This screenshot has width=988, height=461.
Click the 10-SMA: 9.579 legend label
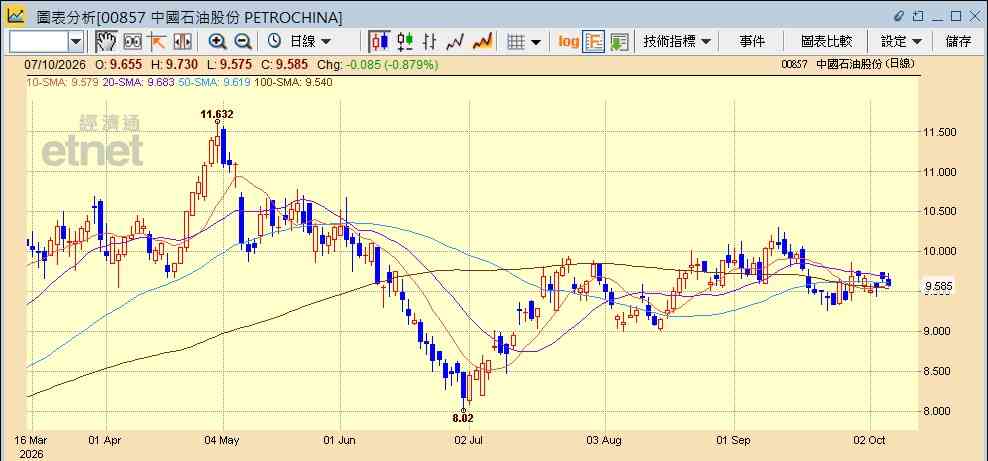click(x=62, y=82)
